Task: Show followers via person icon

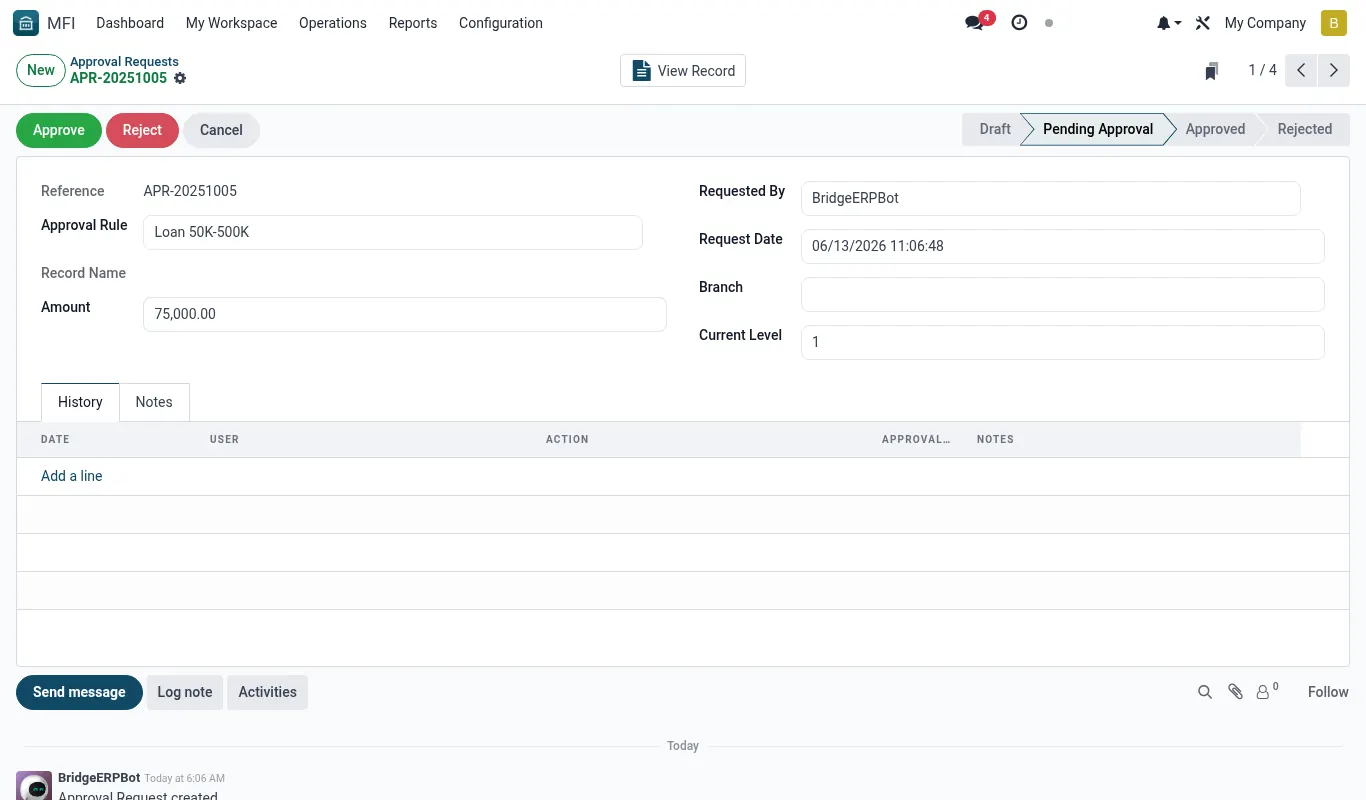Action: (x=1267, y=692)
